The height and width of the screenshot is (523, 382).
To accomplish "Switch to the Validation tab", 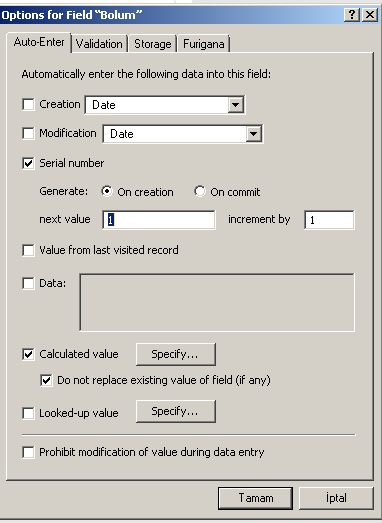I will [99, 44].
